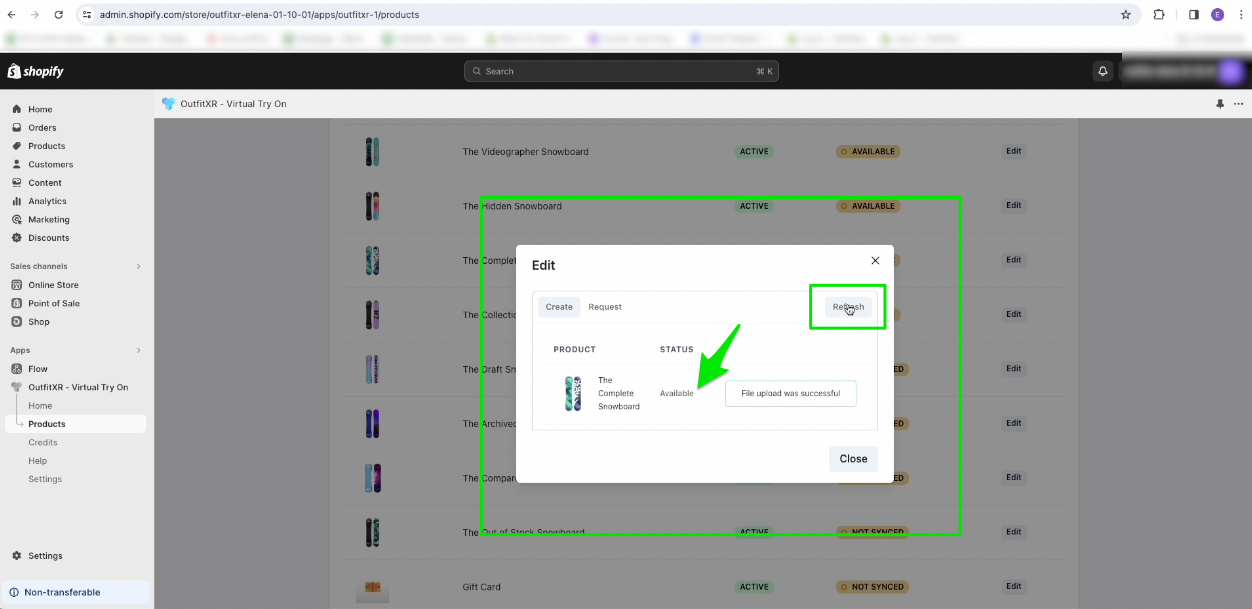The height and width of the screenshot is (609, 1252).
Task: Open the Chrome profile avatar
Action: click(1217, 15)
